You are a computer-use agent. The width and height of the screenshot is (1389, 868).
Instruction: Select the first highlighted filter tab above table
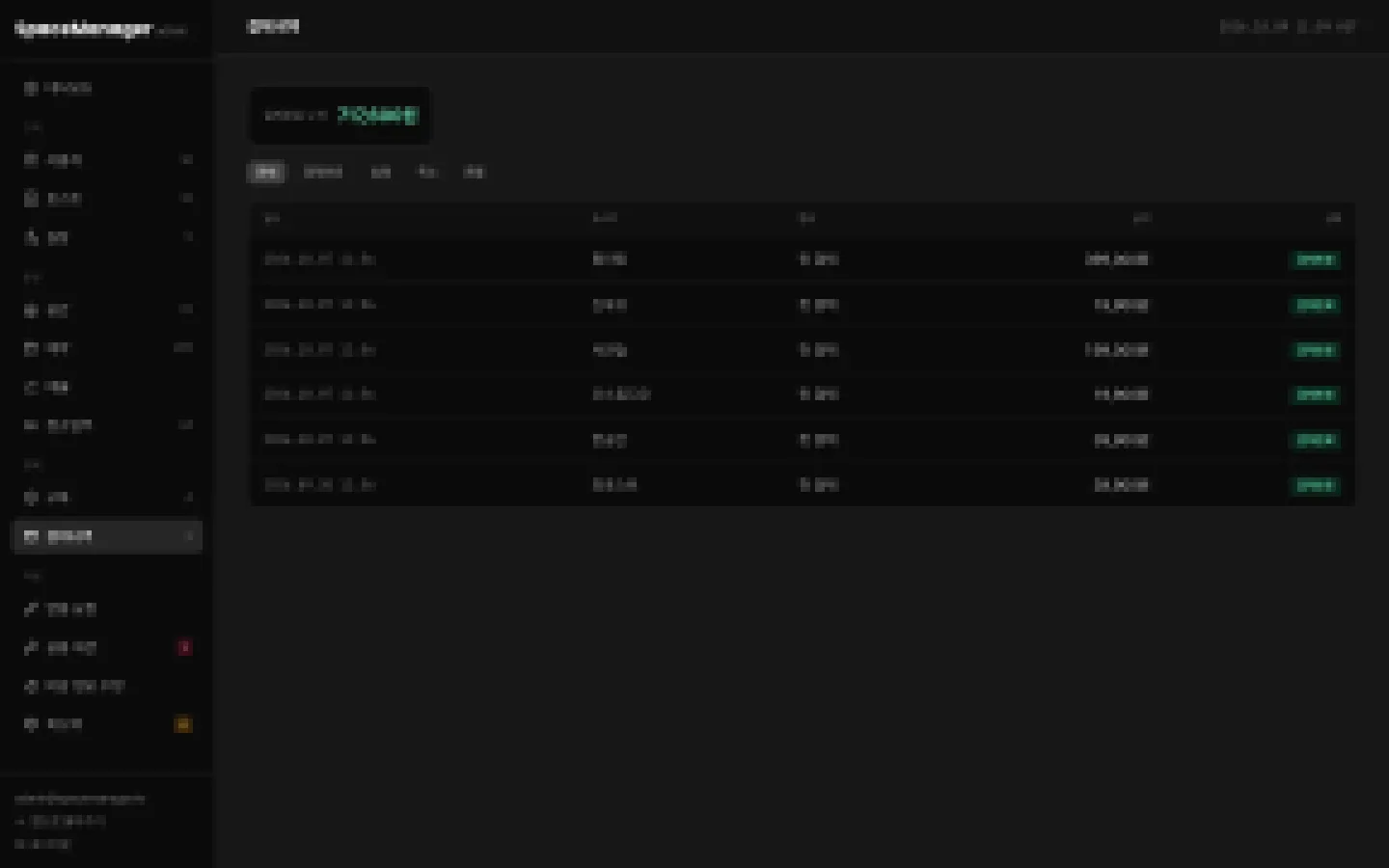pyautogui.click(x=266, y=173)
